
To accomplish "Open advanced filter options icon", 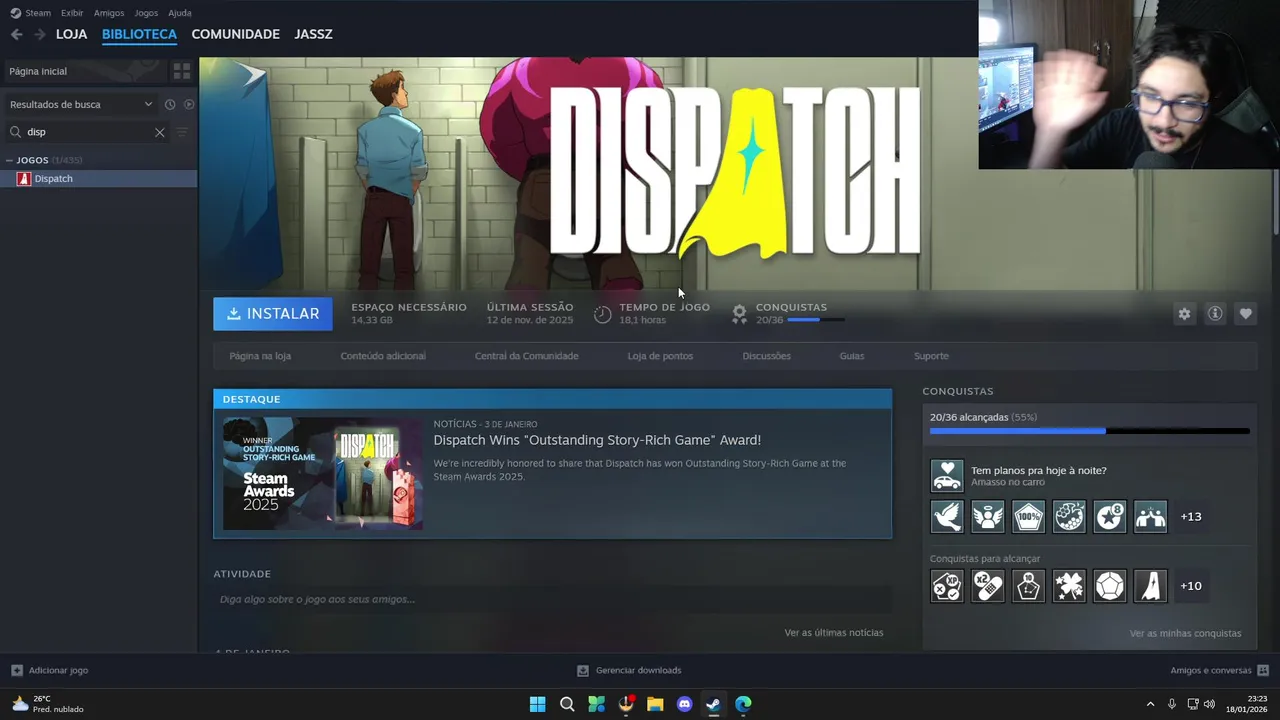I will pyautogui.click(x=182, y=132).
